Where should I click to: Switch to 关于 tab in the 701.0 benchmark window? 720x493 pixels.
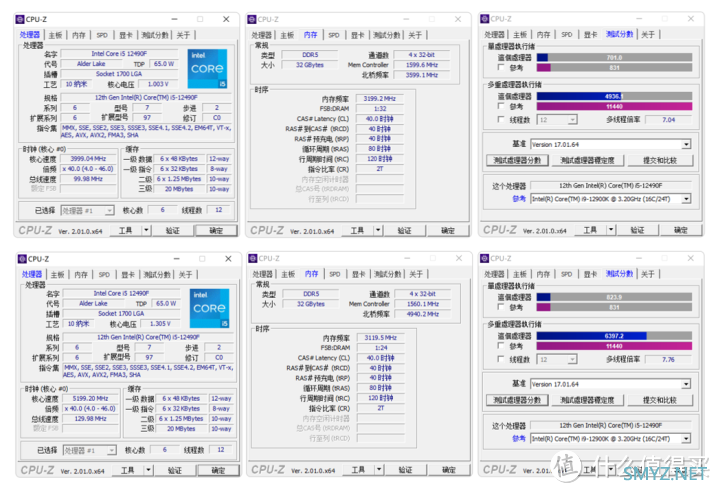click(x=648, y=35)
